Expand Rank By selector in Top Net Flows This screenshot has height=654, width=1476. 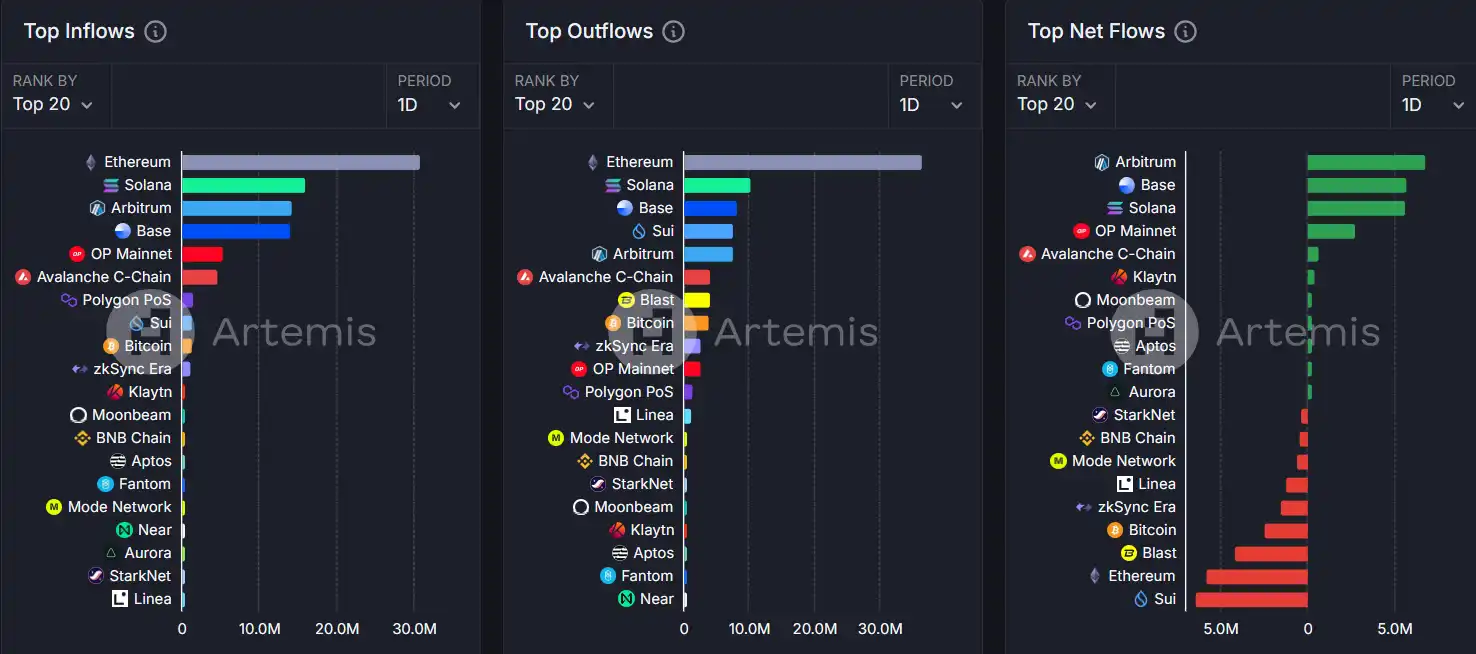click(x=1058, y=104)
